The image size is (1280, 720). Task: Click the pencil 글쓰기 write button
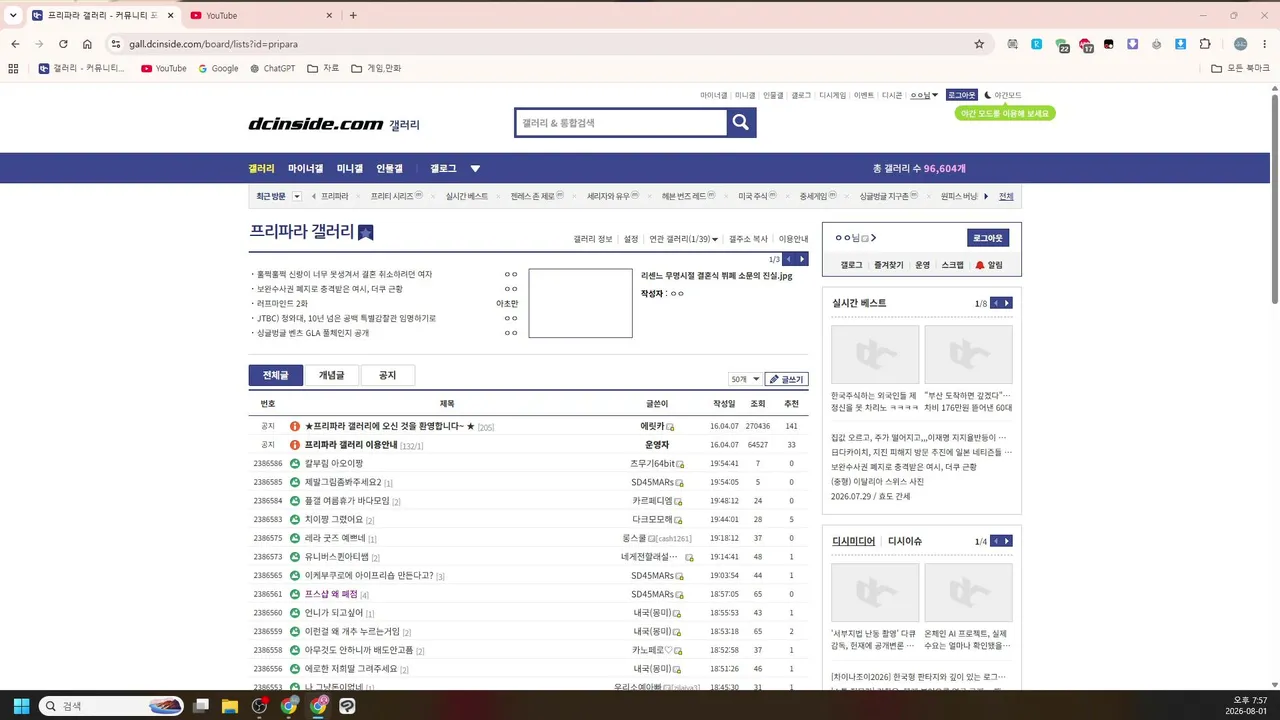786,379
